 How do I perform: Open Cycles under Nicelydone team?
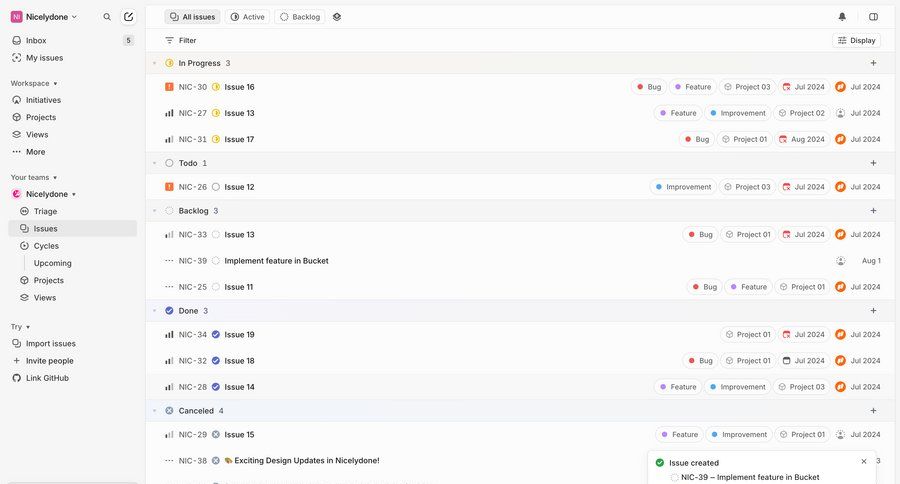(72, 246)
